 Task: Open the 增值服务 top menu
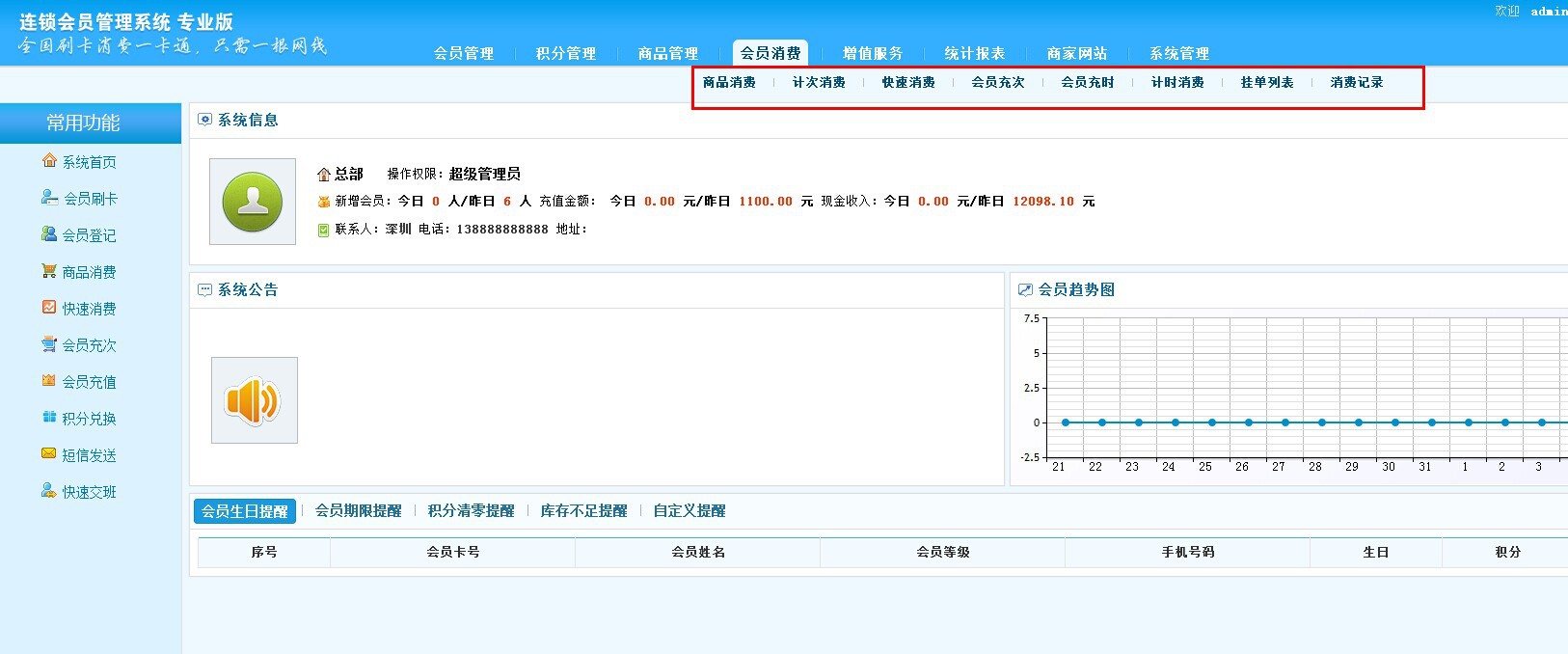pos(873,53)
